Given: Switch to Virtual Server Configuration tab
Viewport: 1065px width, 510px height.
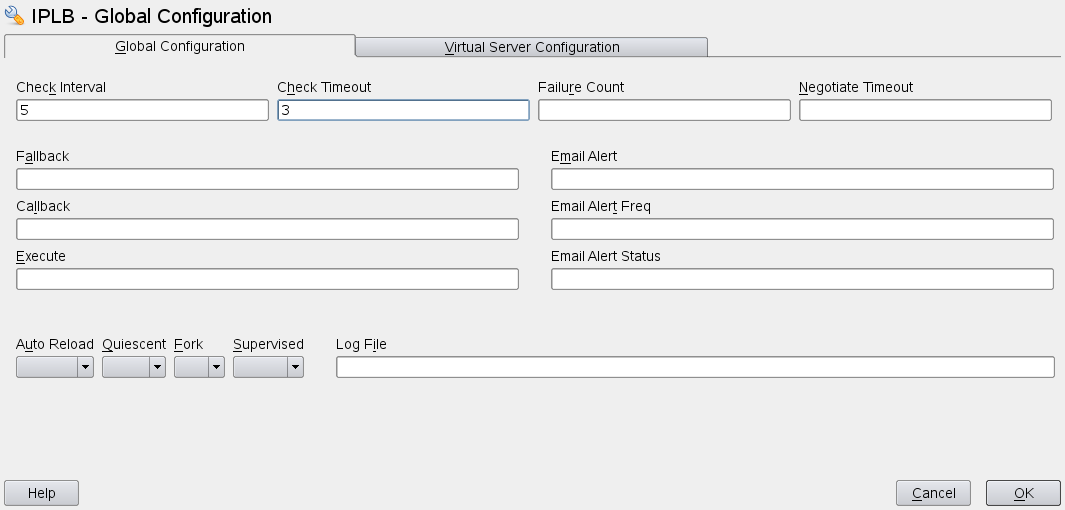Looking at the screenshot, I should (531, 47).
